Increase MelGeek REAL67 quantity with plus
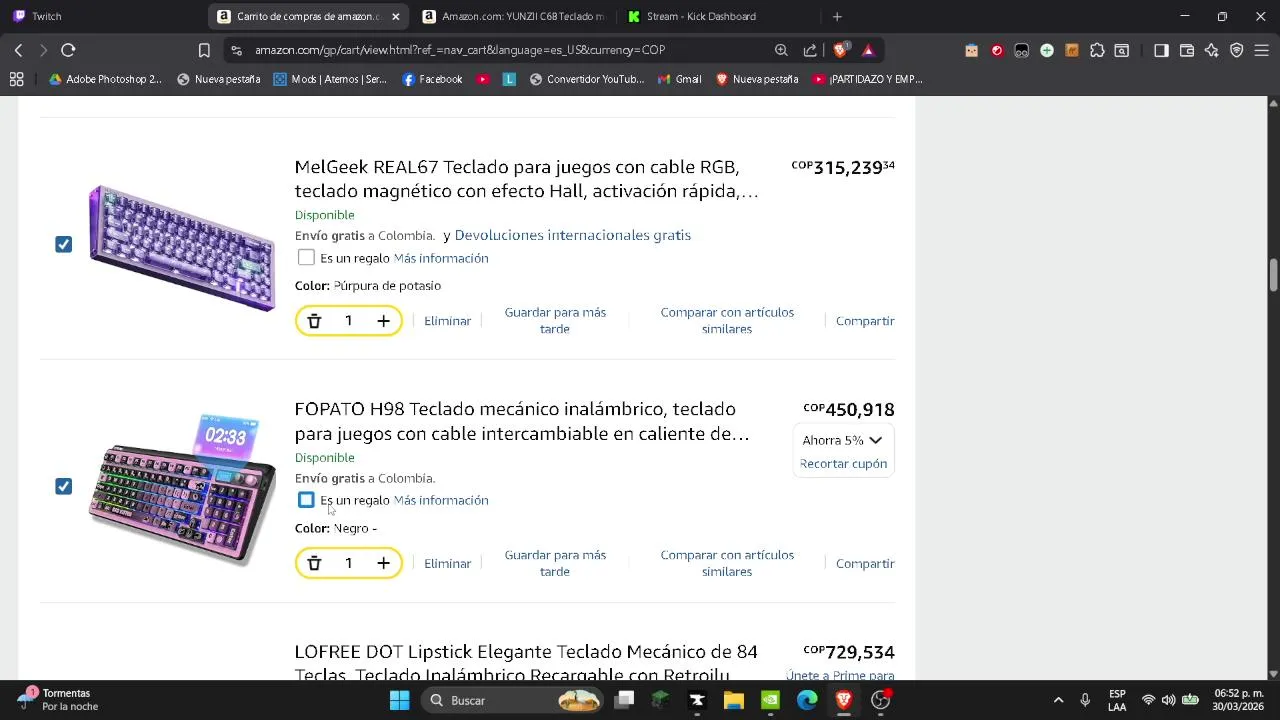The width and height of the screenshot is (1280, 720). (383, 321)
